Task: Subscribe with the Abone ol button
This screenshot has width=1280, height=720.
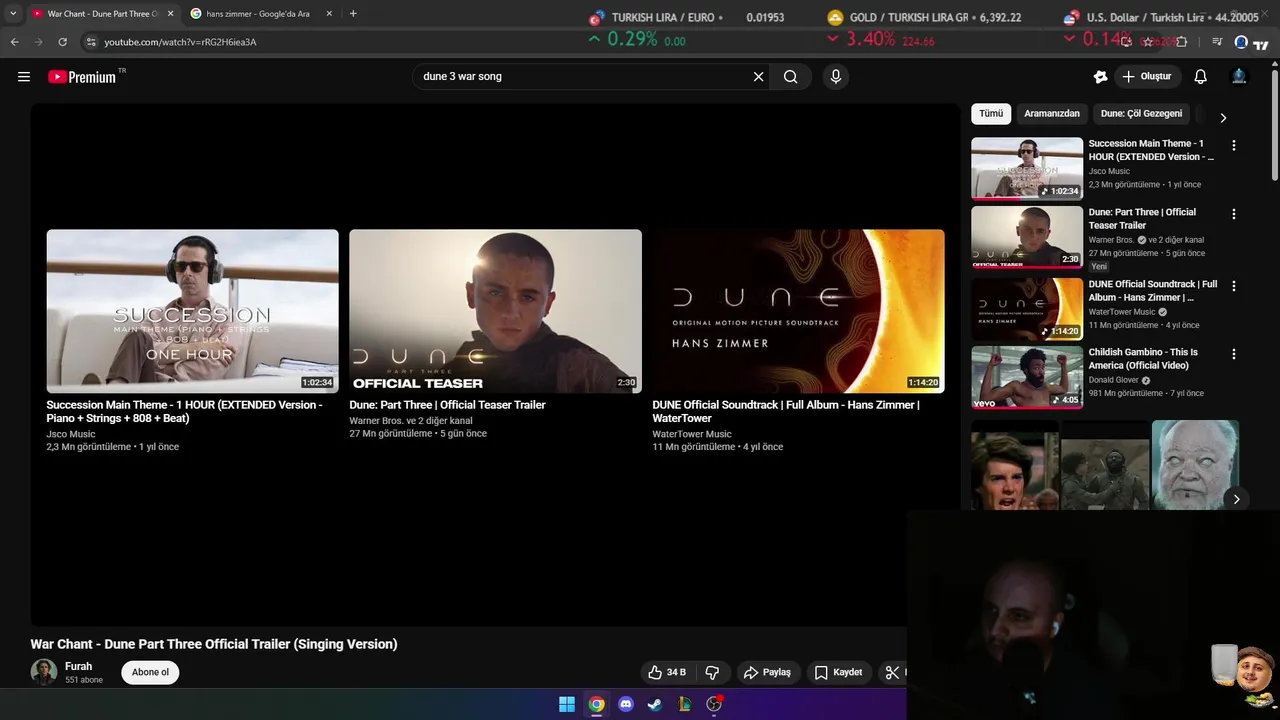Action: 150,672
